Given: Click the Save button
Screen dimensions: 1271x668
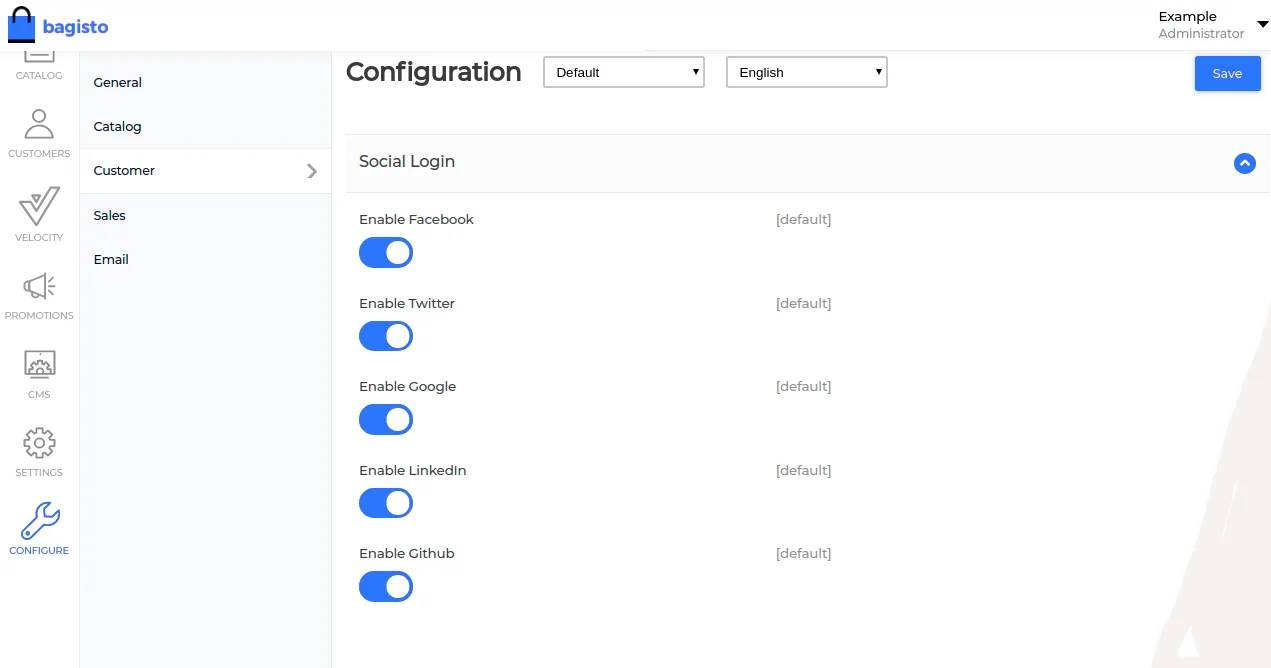Looking at the screenshot, I should pyautogui.click(x=1227, y=73).
